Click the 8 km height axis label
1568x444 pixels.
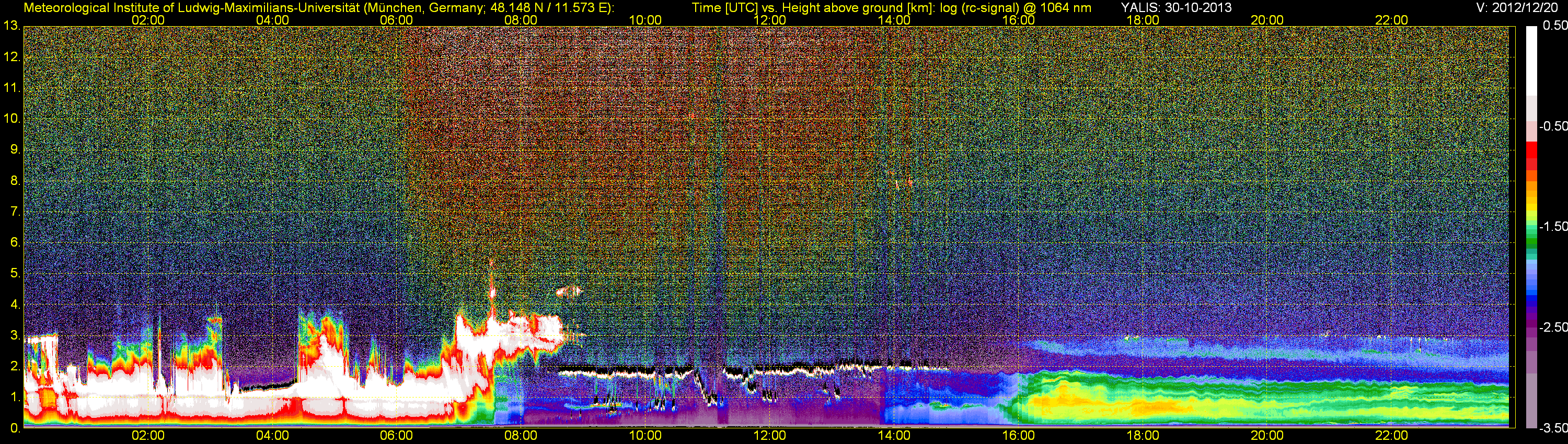point(15,181)
